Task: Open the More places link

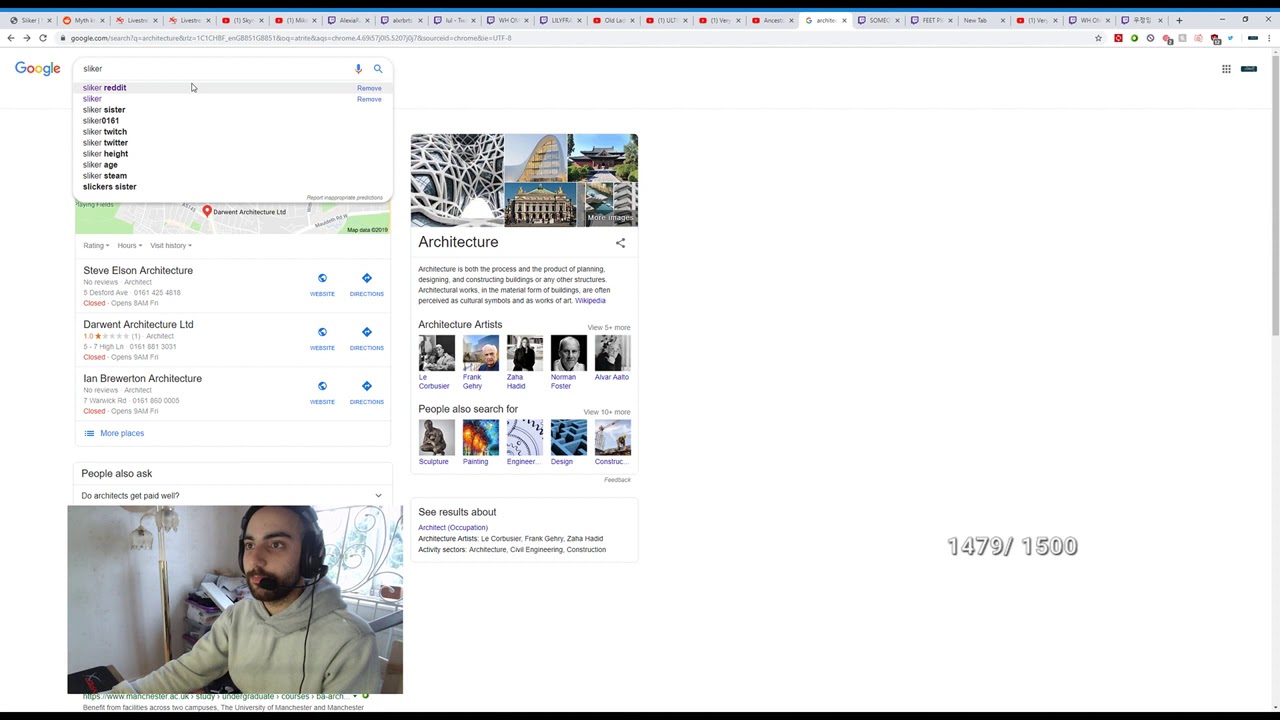Action: pyautogui.click(x=122, y=433)
